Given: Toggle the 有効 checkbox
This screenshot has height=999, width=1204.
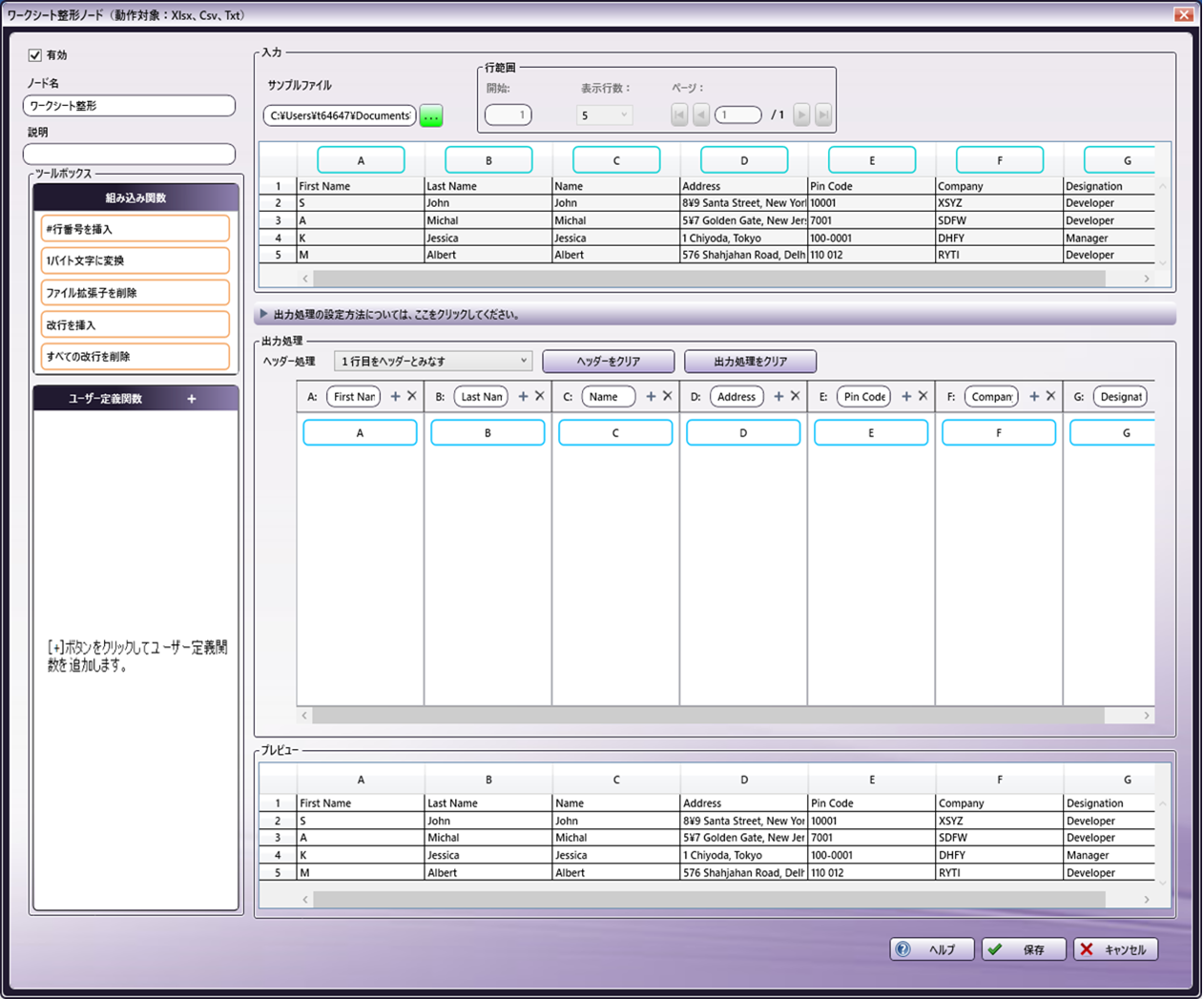Looking at the screenshot, I should point(35,55).
